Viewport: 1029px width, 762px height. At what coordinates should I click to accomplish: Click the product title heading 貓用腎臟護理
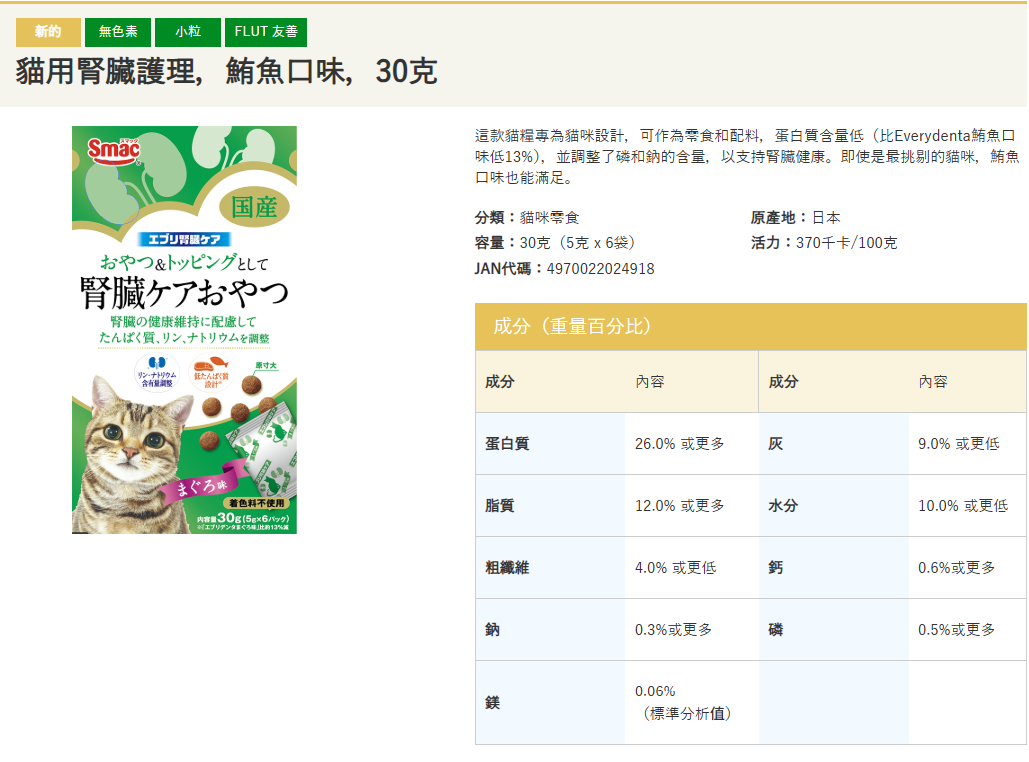226,71
